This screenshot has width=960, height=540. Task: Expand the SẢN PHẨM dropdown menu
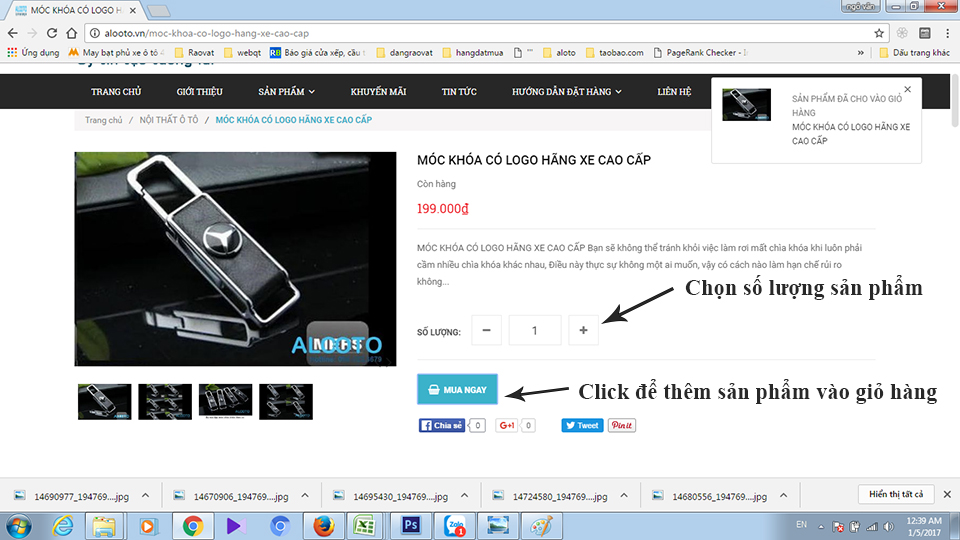[x=287, y=92]
